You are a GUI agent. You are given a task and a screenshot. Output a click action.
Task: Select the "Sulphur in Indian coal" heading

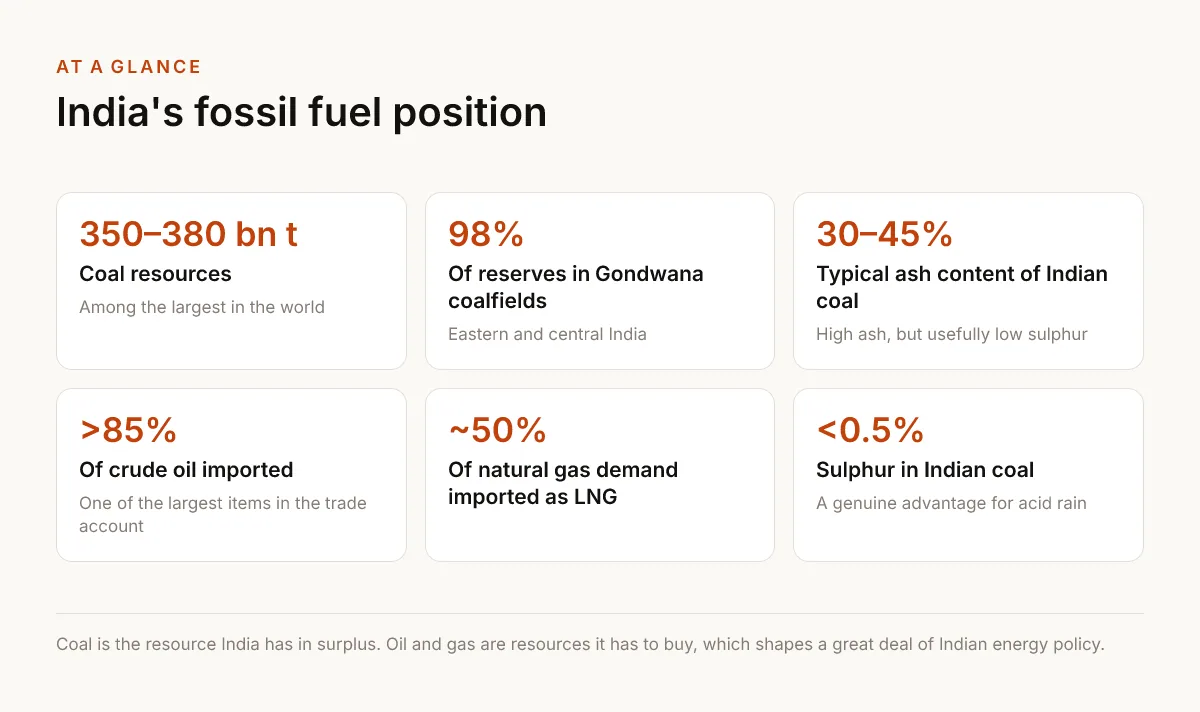[x=925, y=470]
